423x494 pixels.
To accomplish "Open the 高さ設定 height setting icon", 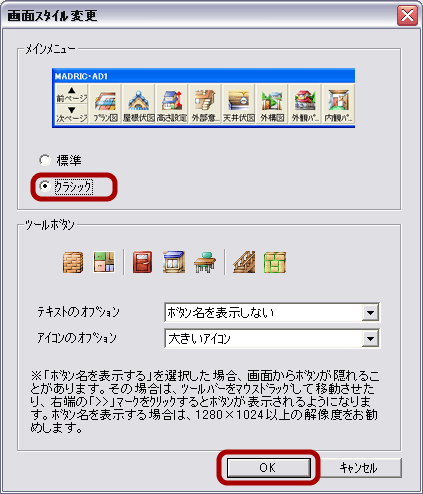I will 172,104.
